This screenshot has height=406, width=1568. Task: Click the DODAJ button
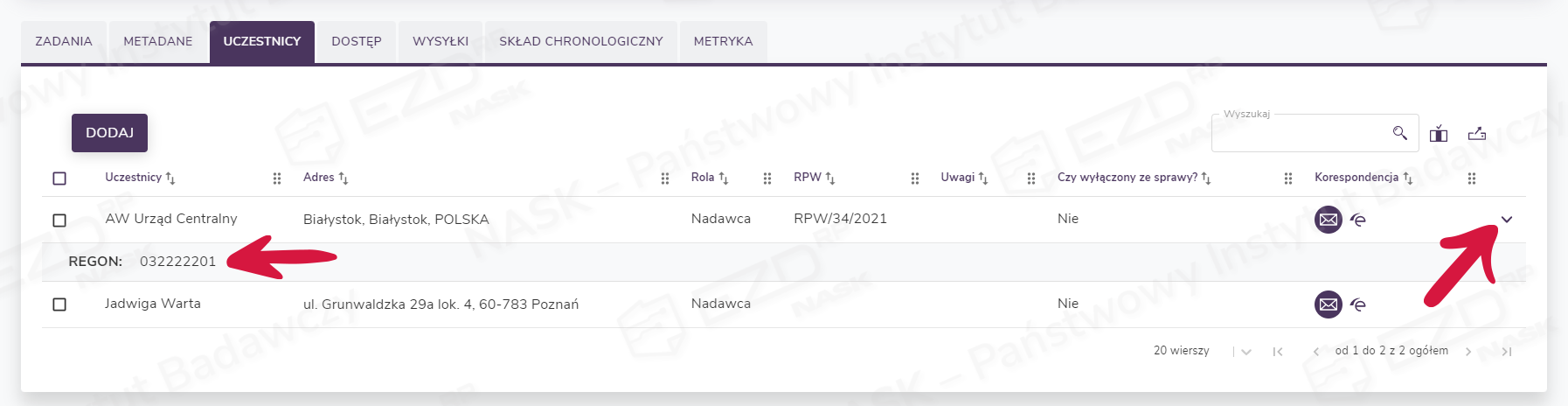click(109, 133)
